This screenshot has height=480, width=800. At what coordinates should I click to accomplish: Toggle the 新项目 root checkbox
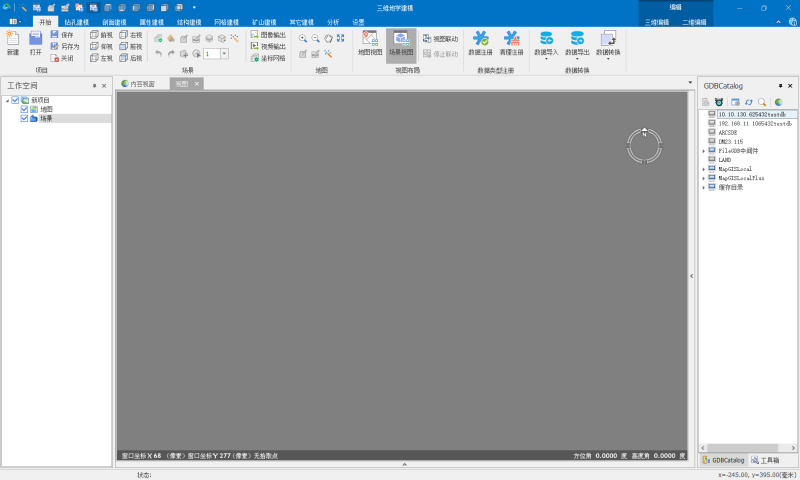(15, 100)
